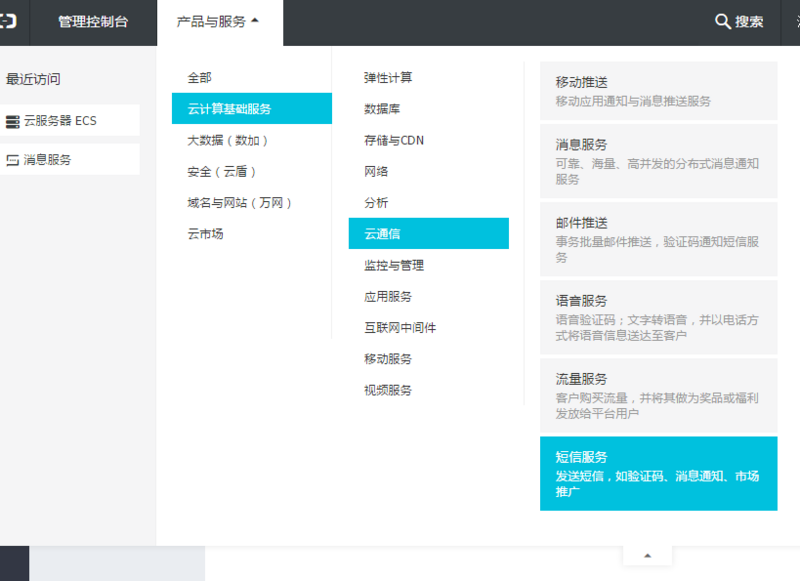Open the 流量服务 service card
The height and width of the screenshot is (581, 800).
659,395
